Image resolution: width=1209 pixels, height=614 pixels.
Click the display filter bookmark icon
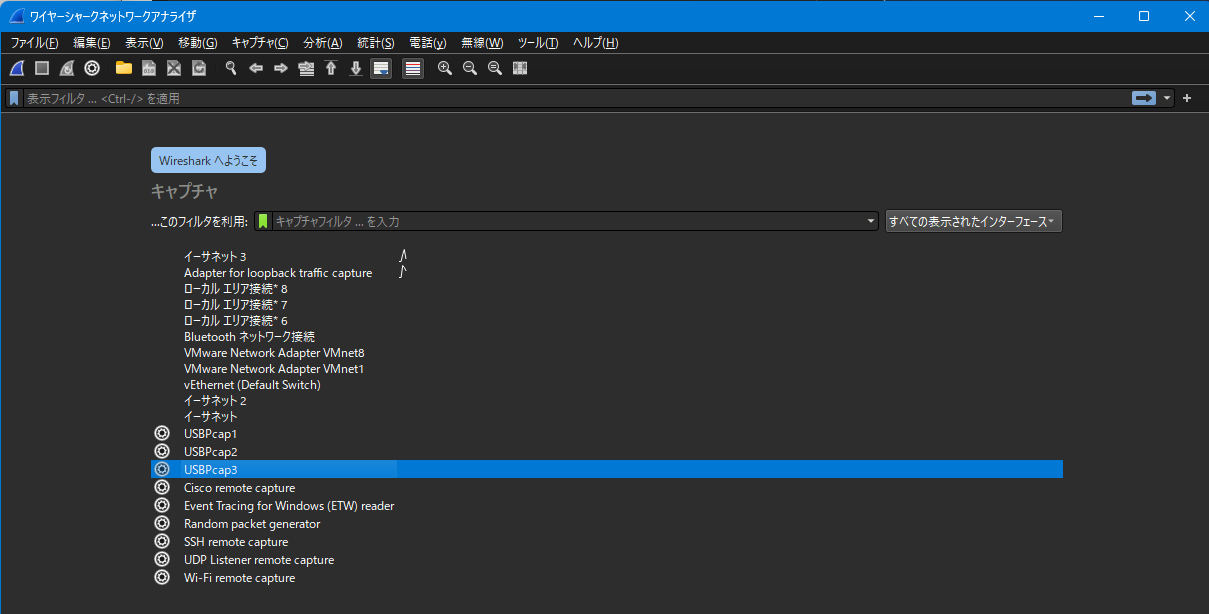tap(14, 98)
